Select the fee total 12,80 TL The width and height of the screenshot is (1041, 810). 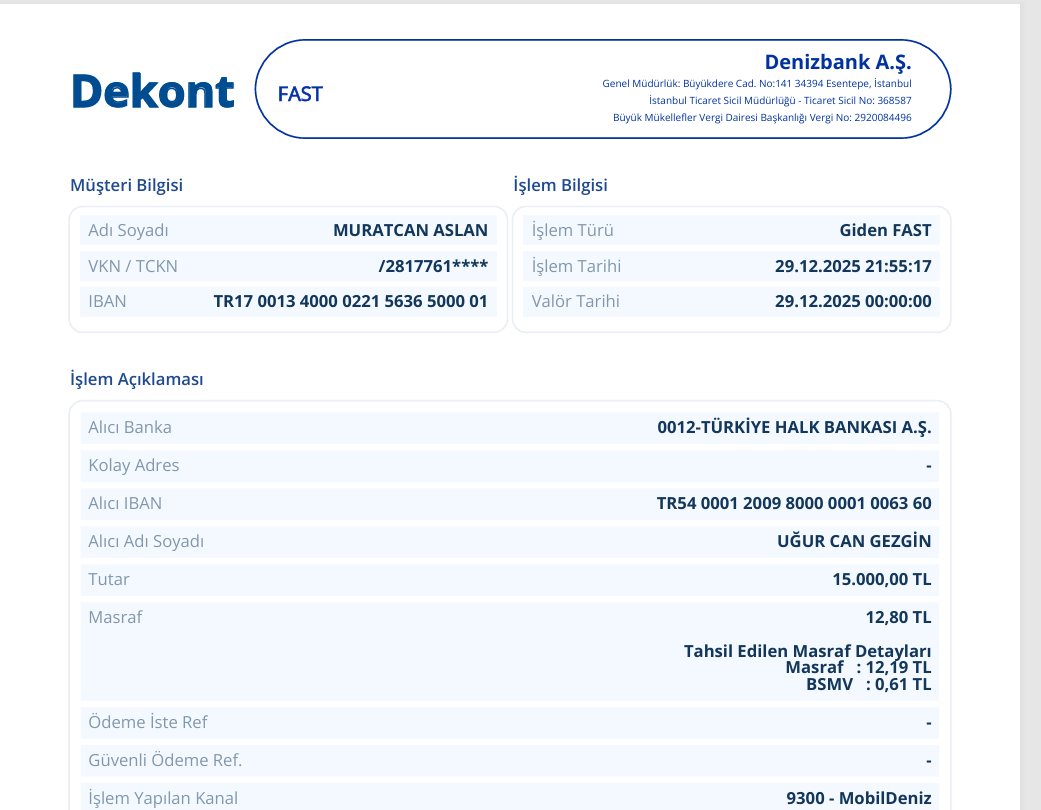898,617
